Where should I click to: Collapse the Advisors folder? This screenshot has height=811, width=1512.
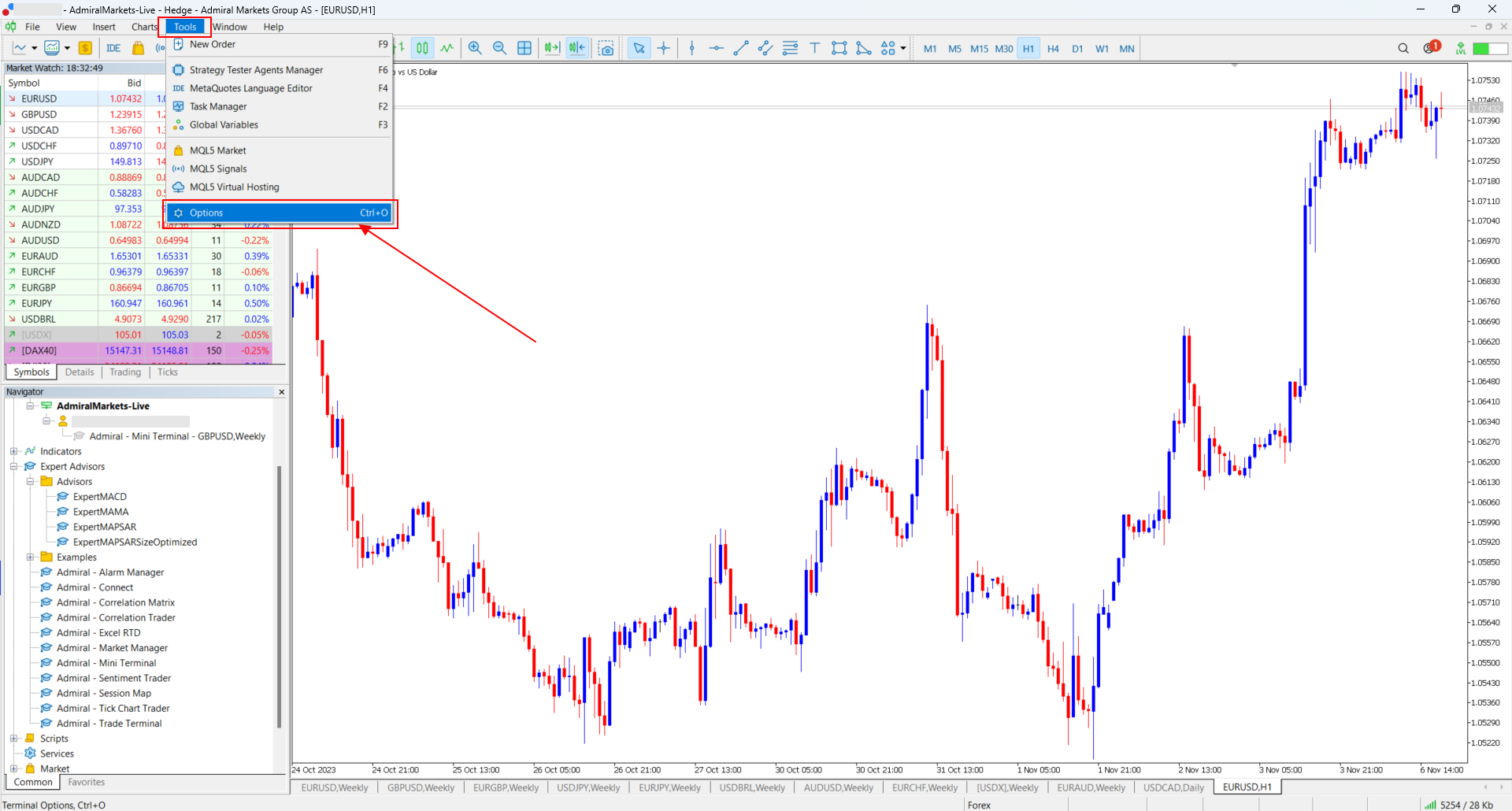[30, 481]
